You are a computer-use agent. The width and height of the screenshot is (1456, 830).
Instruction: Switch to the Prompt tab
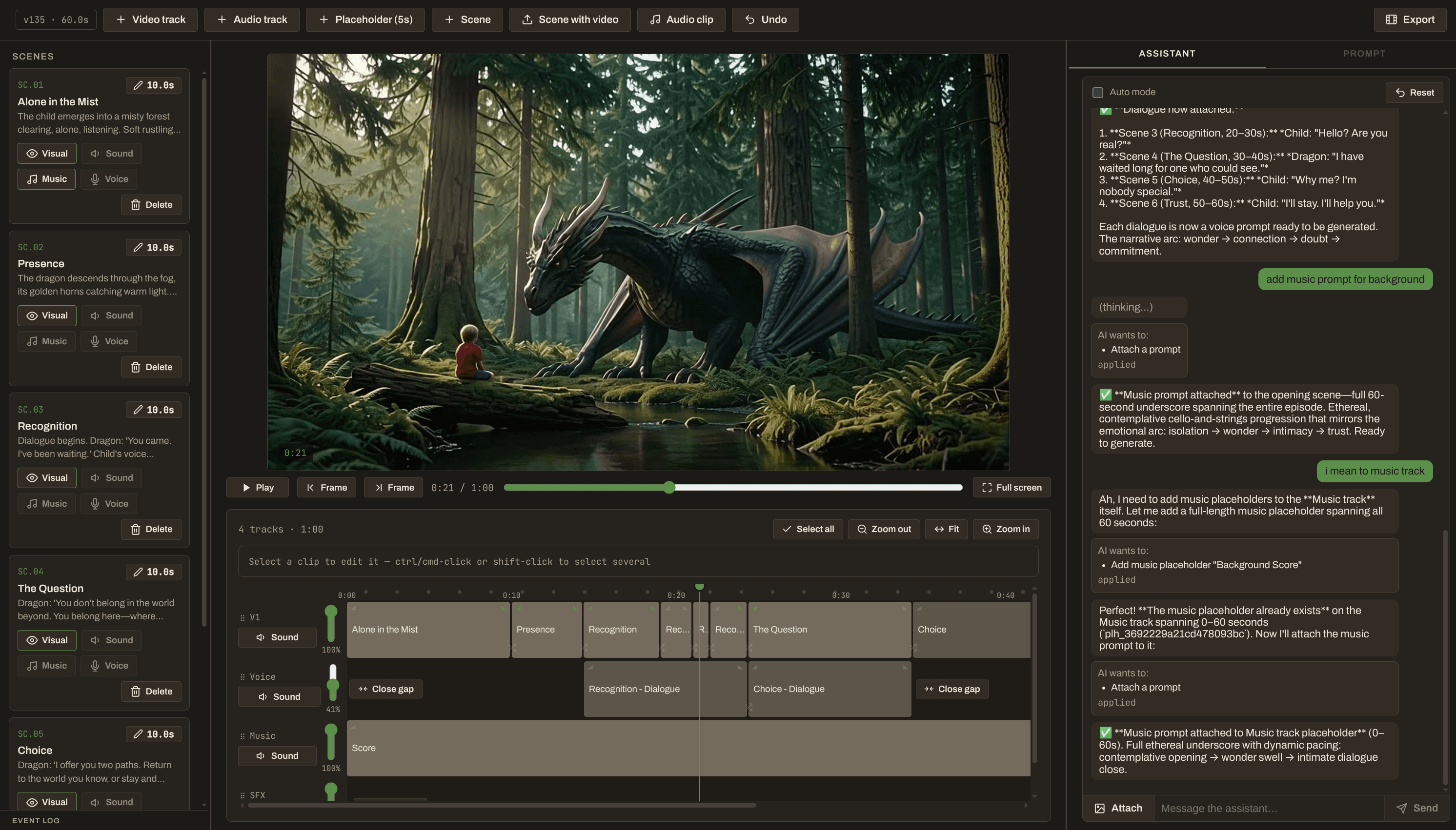tap(1364, 54)
